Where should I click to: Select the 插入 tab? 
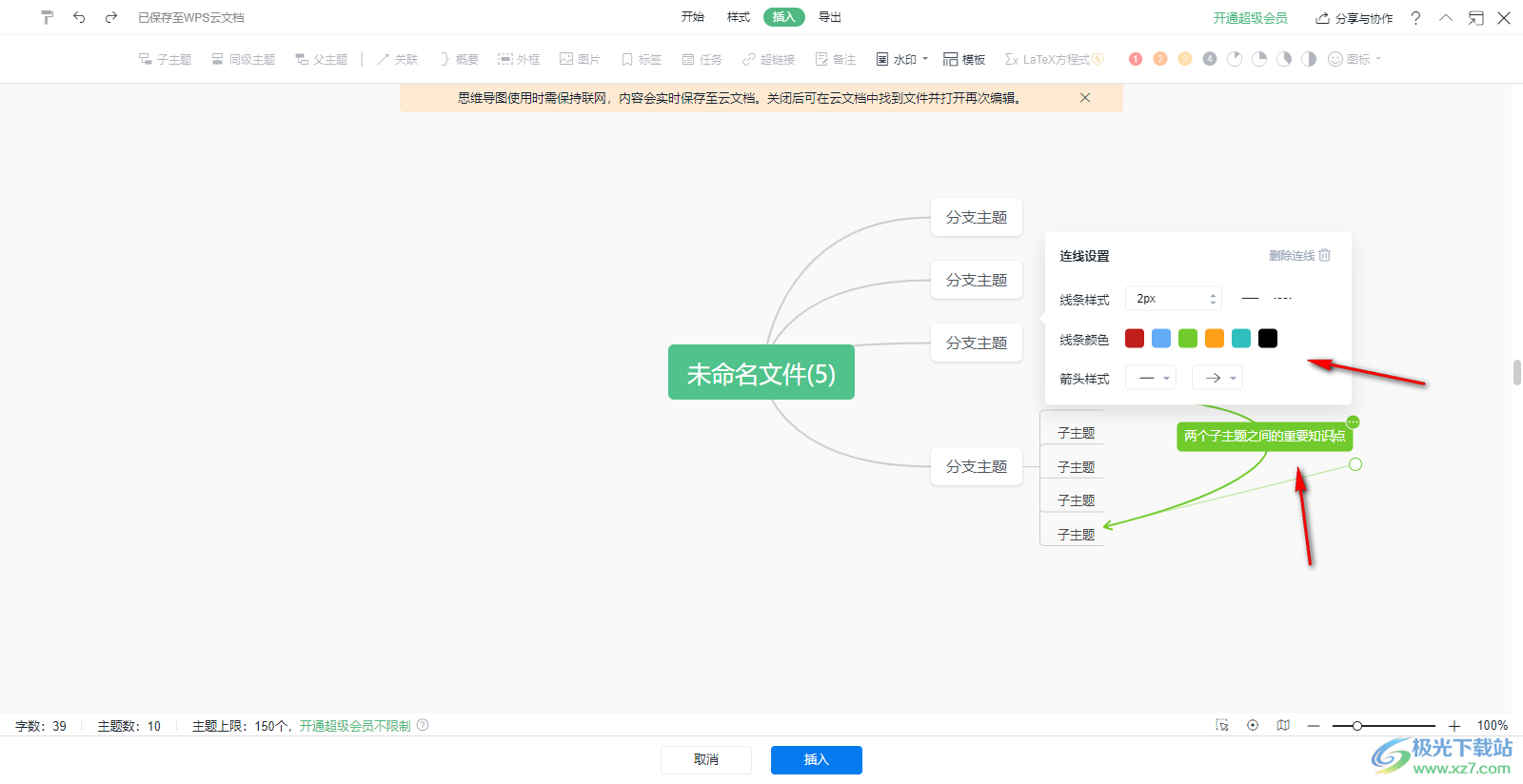(x=784, y=17)
